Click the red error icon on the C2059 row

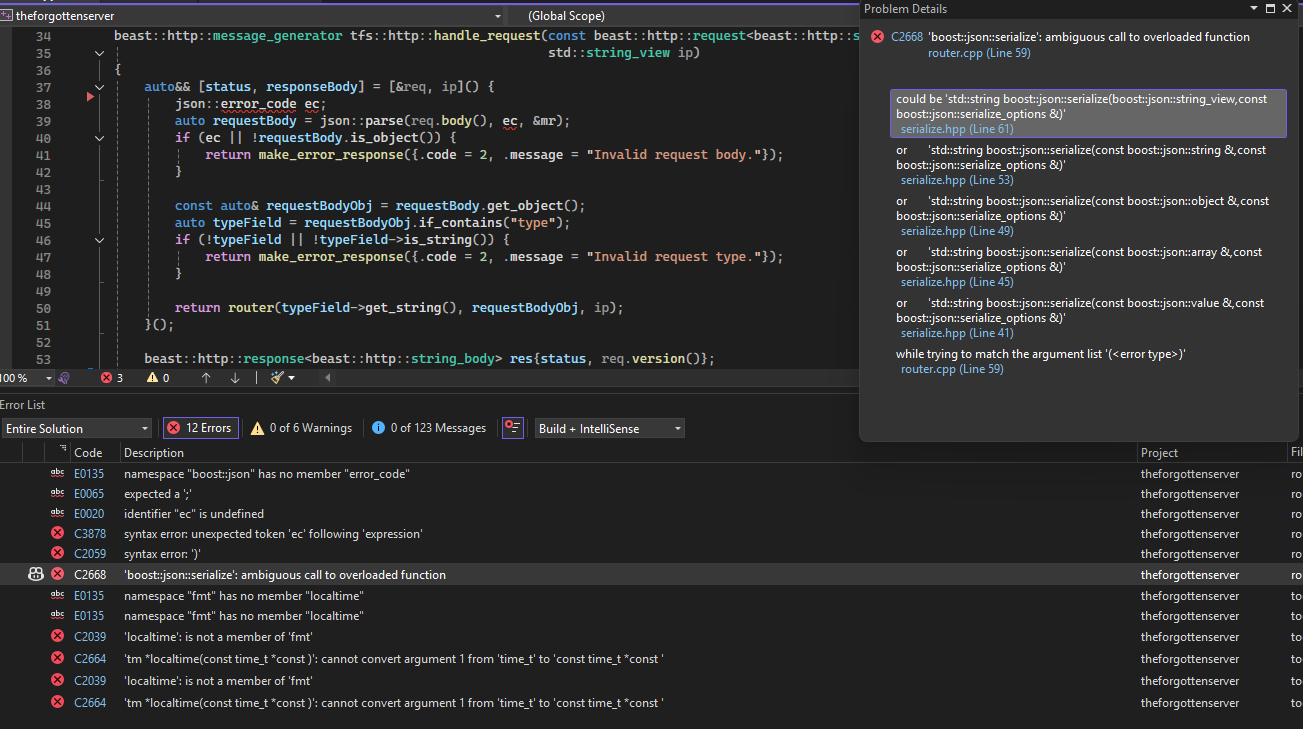tap(57, 554)
